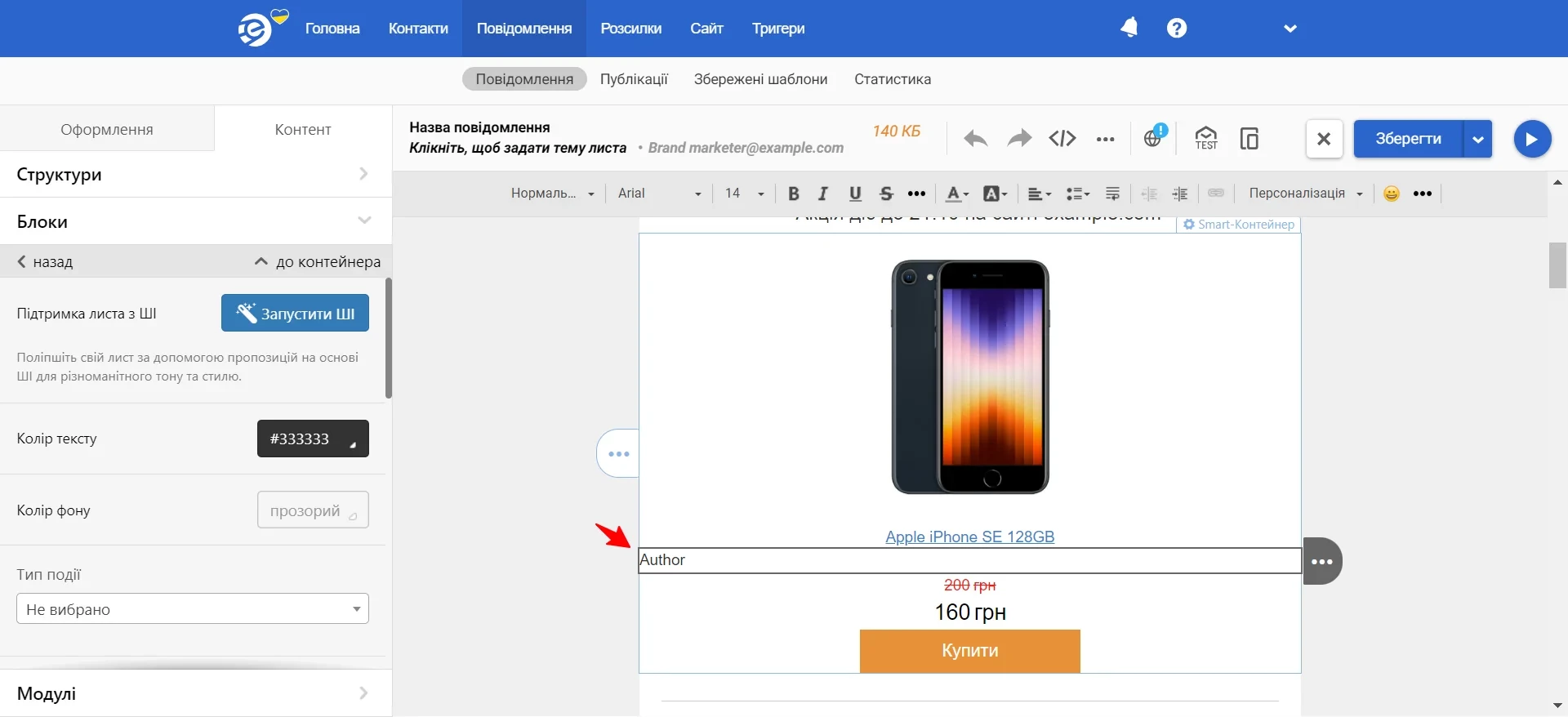Switch to the Статистика tab
Viewport: 1568px width, 717px height.
[x=893, y=79]
